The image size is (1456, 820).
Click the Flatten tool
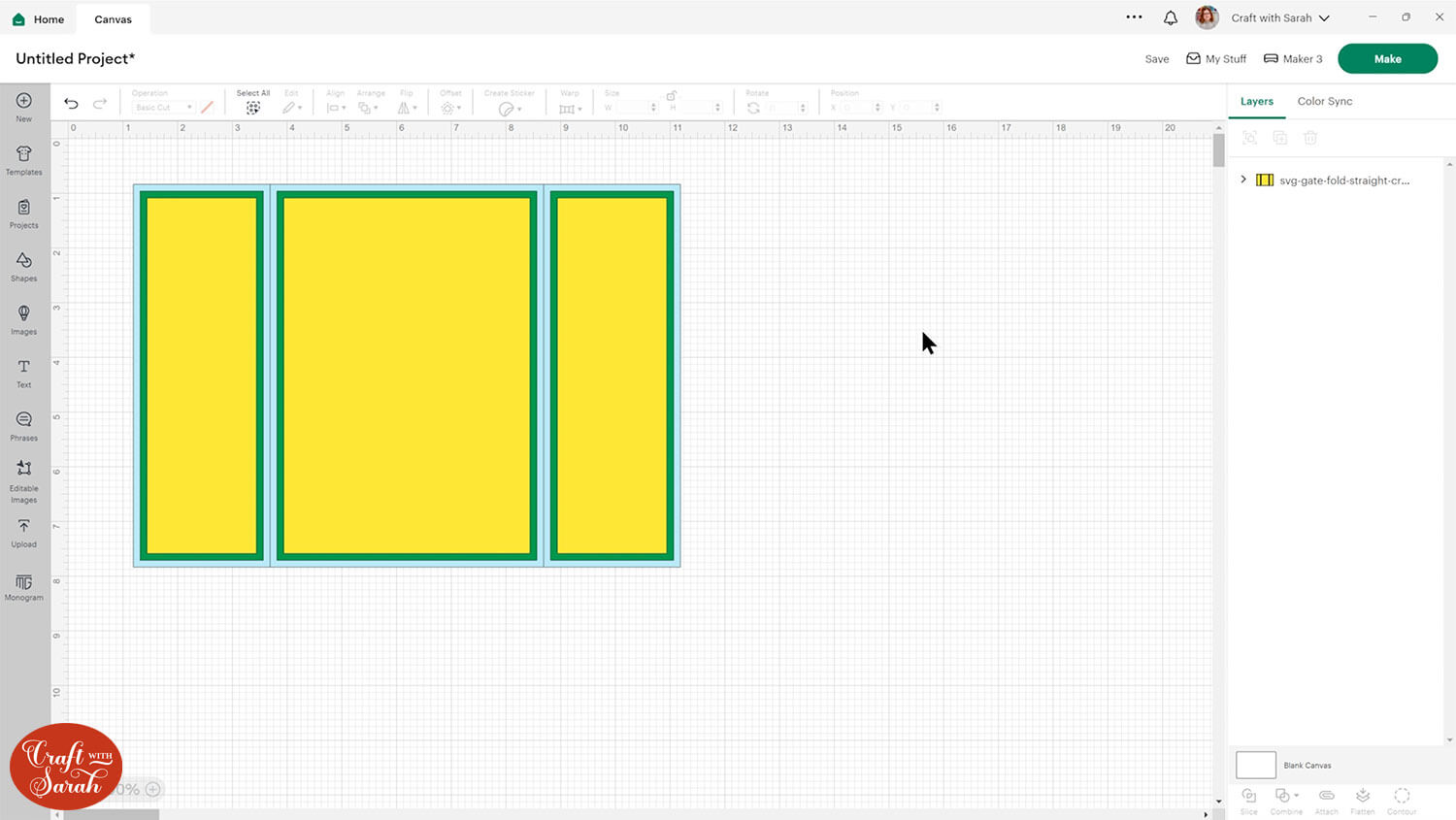tap(1363, 801)
